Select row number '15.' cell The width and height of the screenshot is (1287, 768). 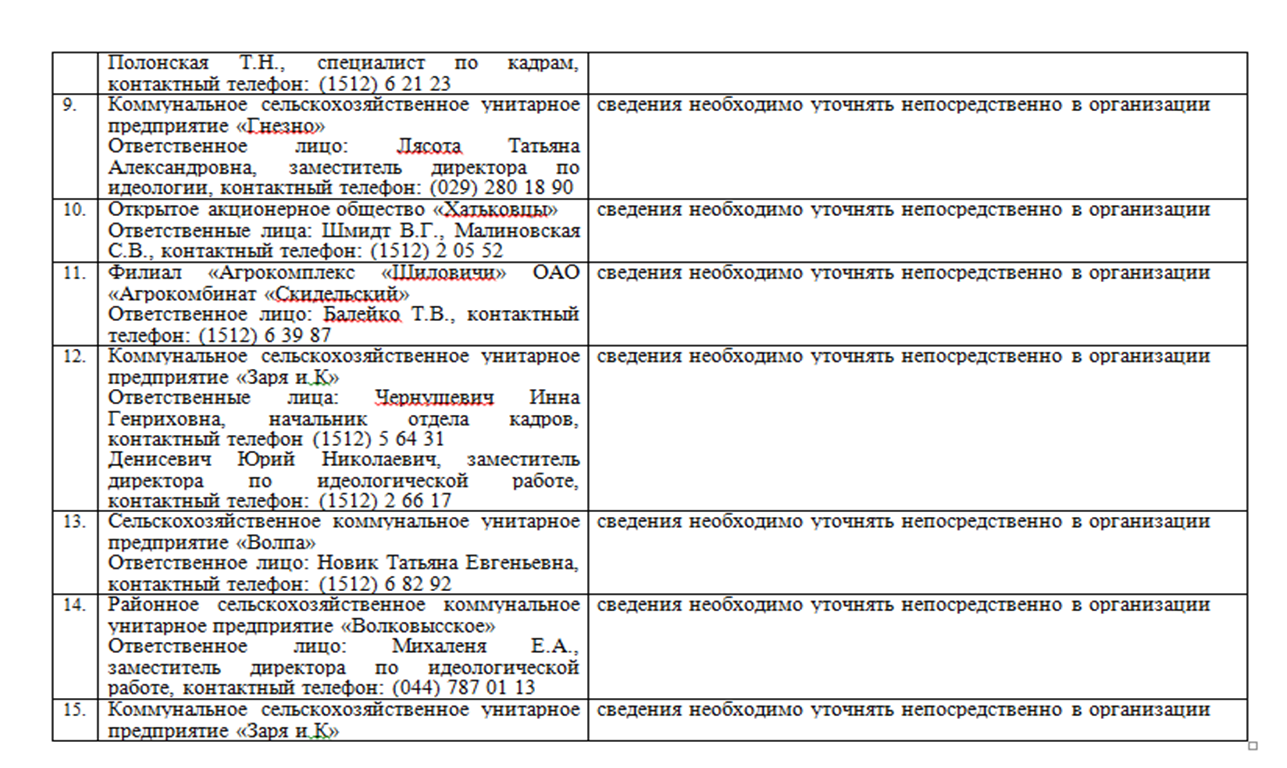click(76, 720)
